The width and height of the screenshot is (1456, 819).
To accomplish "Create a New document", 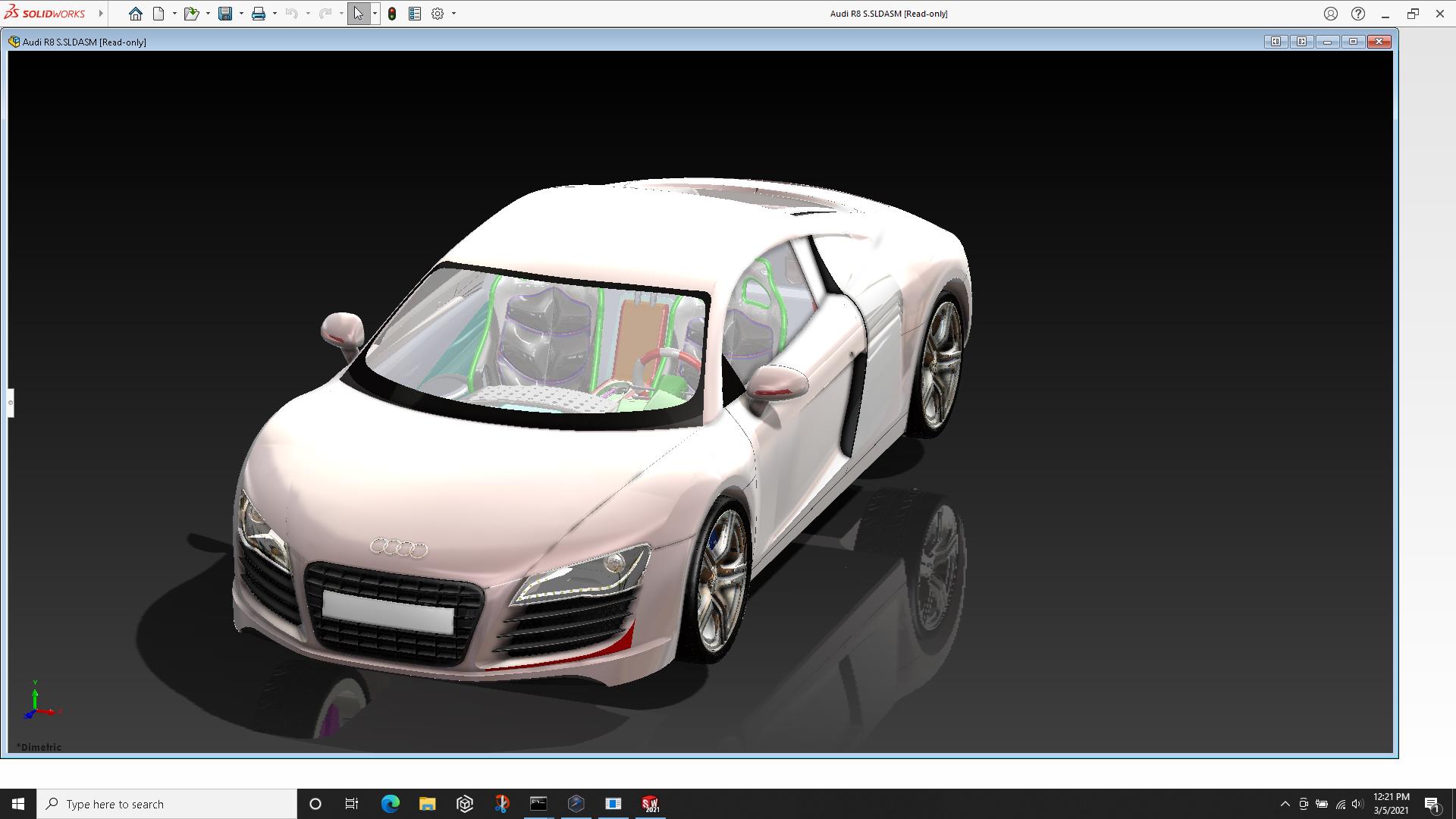I will pyautogui.click(x=158, y=14).
